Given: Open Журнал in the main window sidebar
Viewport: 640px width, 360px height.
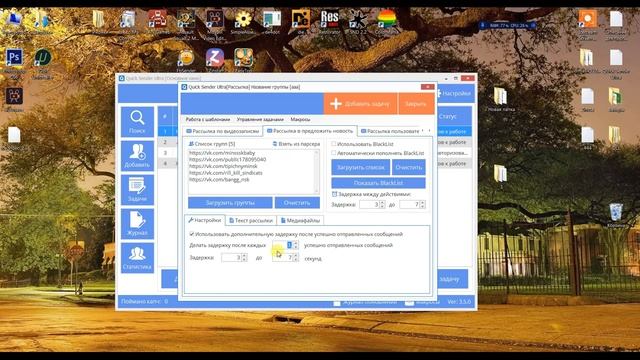Looking at the screenshot, I should [x=137, y=224].
